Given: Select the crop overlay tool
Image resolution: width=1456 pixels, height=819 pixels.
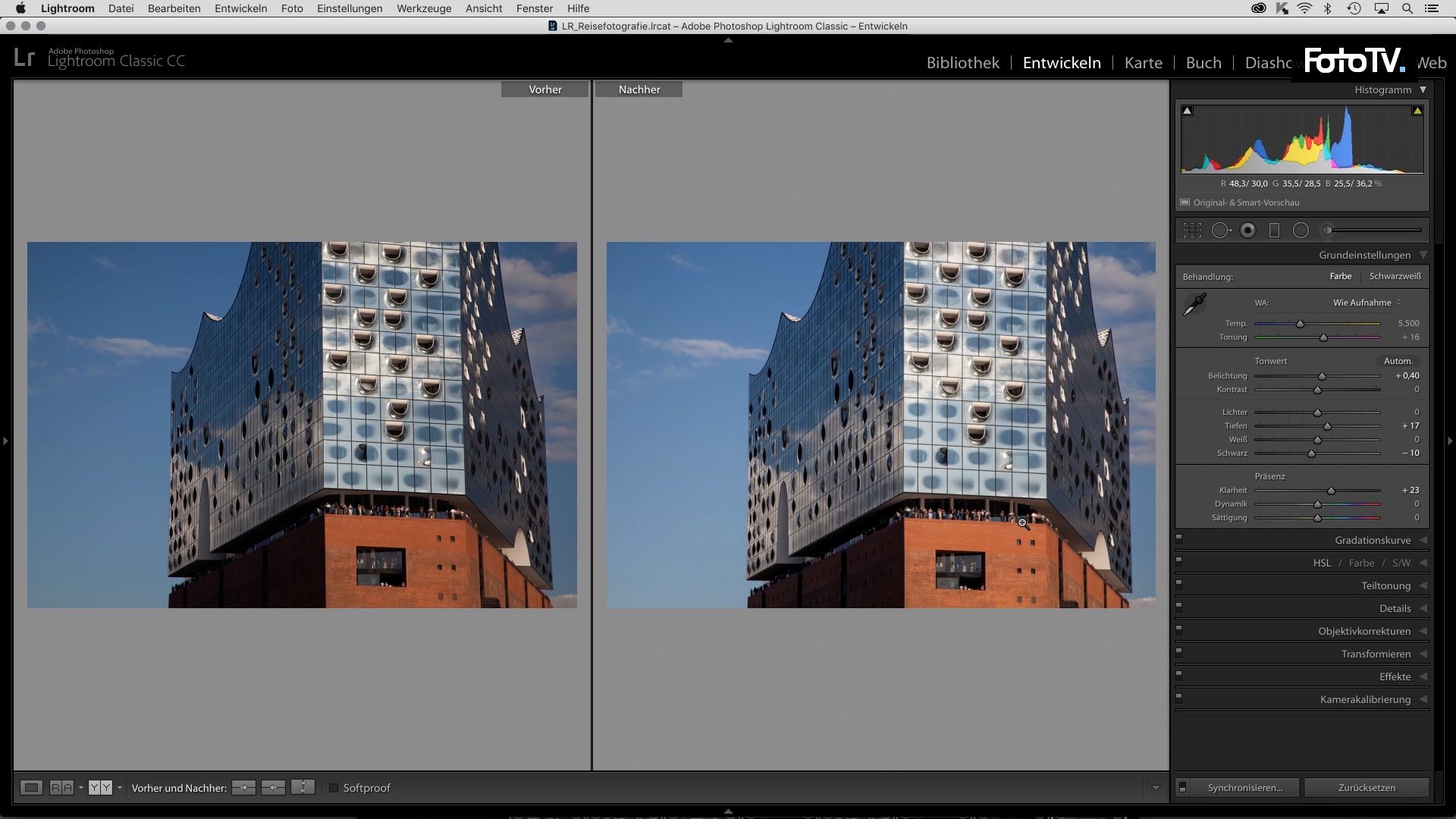Looking at the screenshot, I should (1192, 231).
